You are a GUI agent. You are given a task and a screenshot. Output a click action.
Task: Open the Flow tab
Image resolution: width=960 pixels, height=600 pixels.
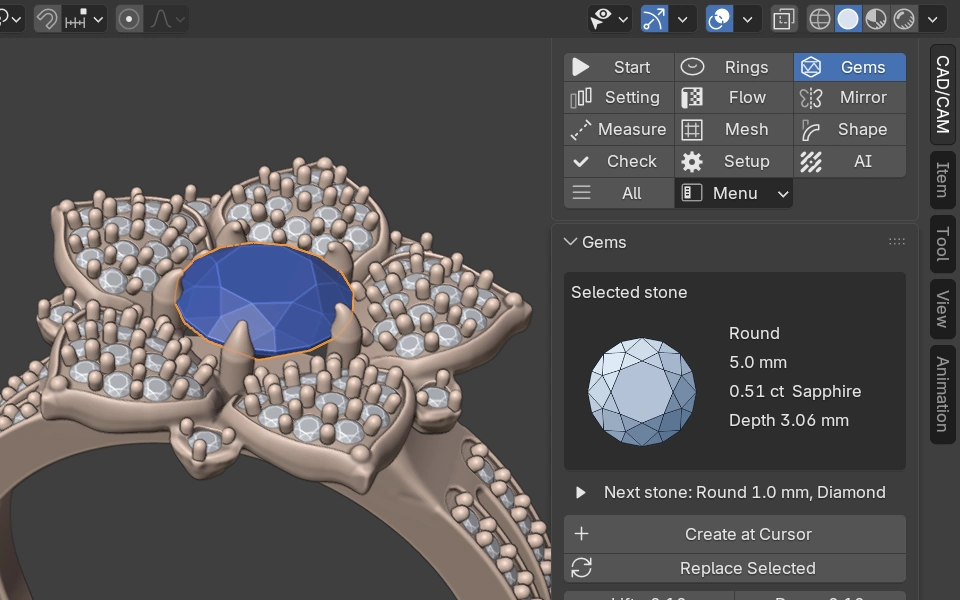733,97
